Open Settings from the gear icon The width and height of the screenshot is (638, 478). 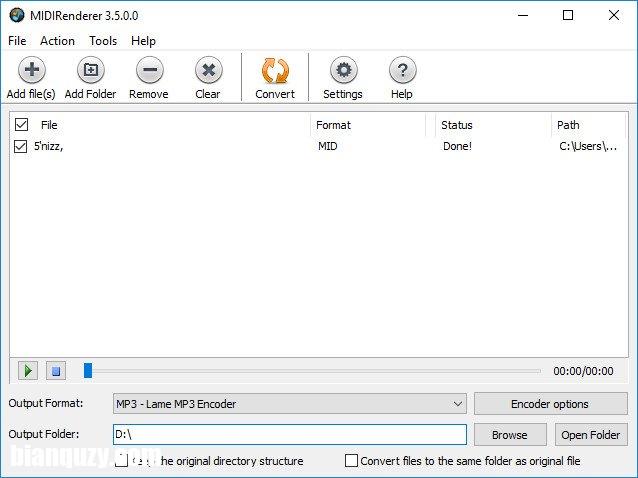[x=343, y=70]
